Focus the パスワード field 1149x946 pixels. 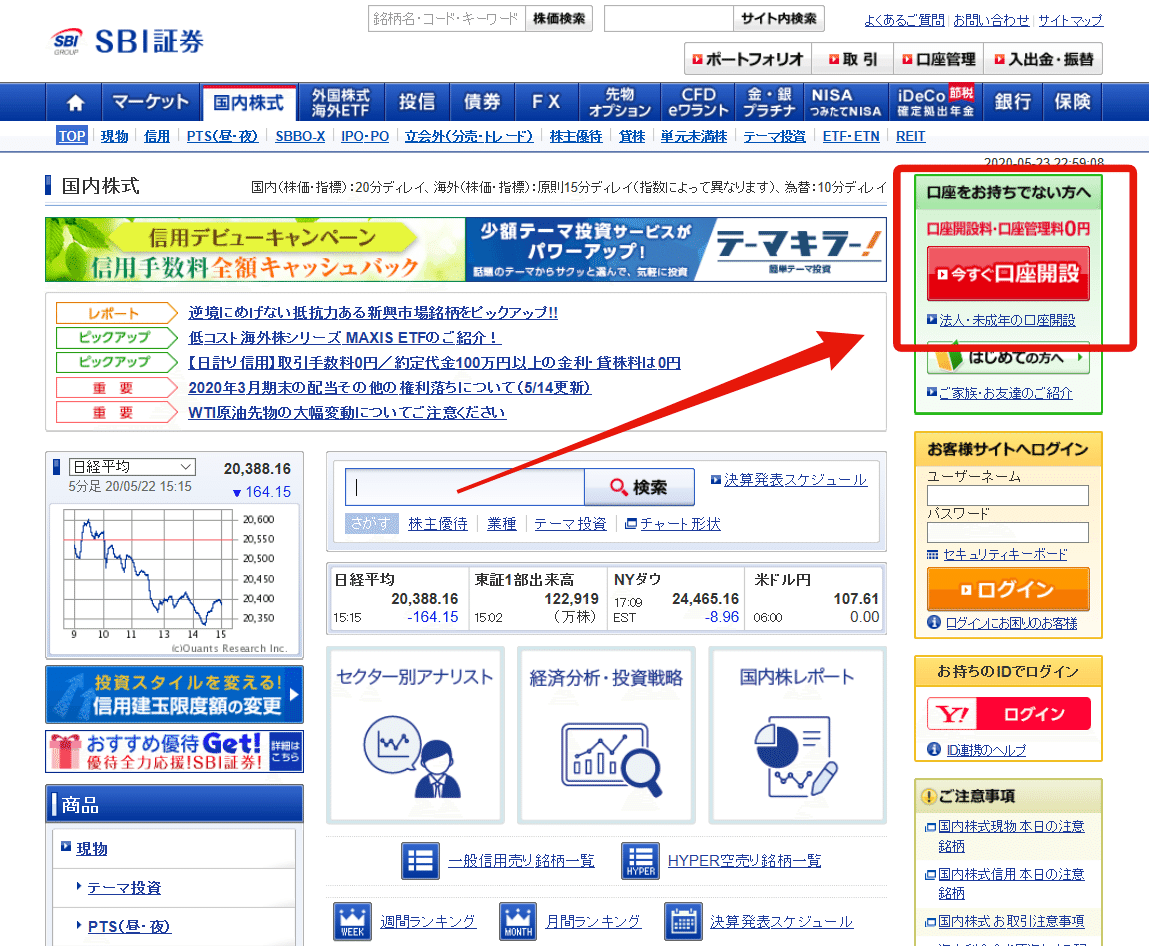tap(1008, 533)
